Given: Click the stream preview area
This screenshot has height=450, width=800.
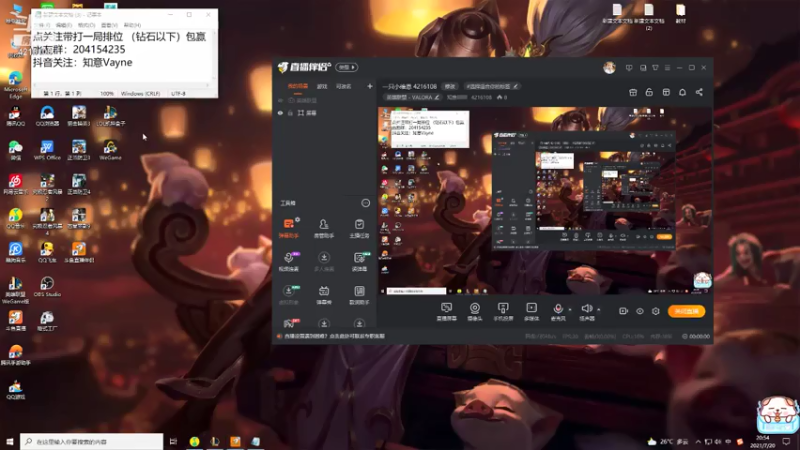Looking at the screenshot, I should click(x=545, y=201).
